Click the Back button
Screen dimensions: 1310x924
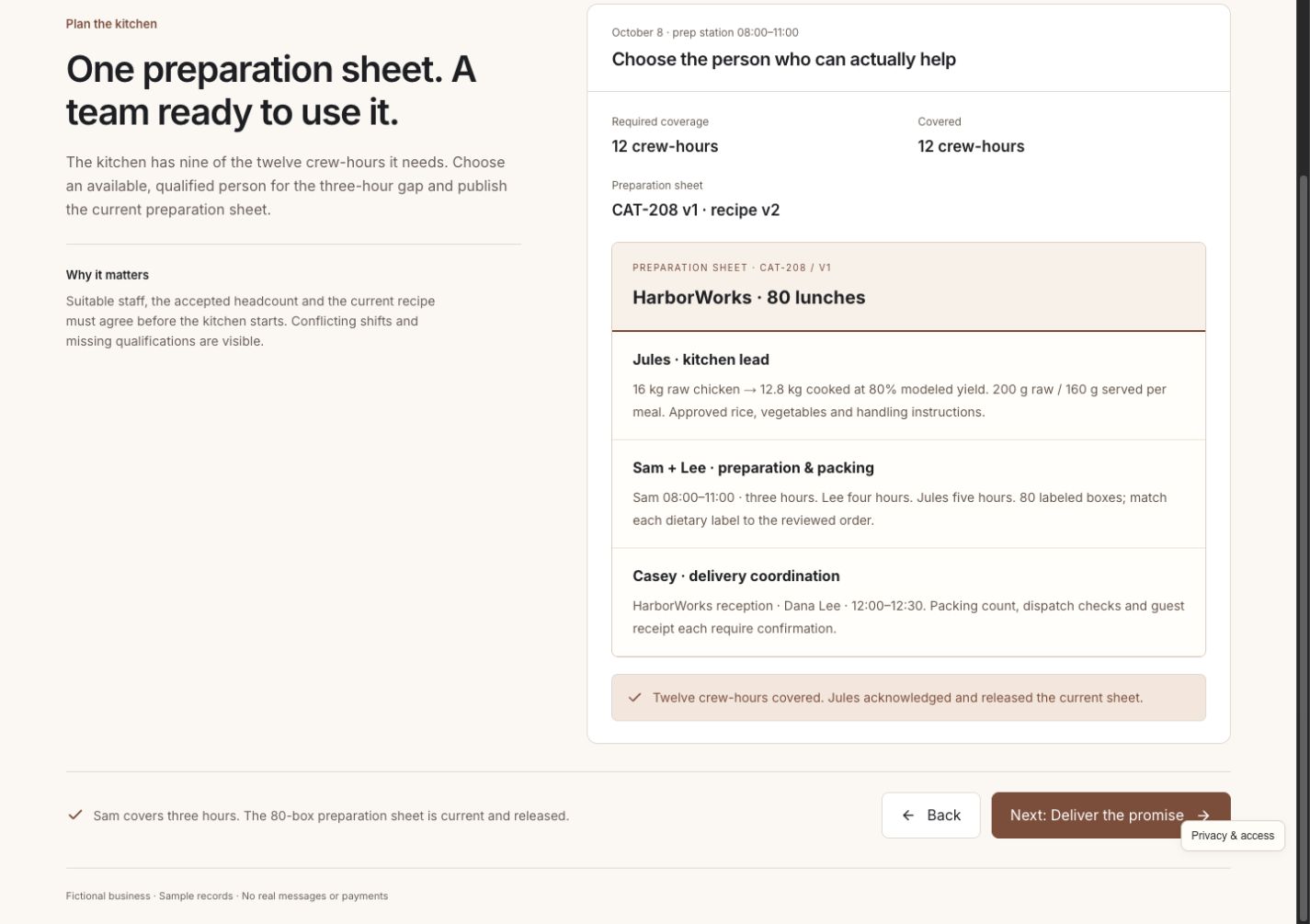point(930,815)
